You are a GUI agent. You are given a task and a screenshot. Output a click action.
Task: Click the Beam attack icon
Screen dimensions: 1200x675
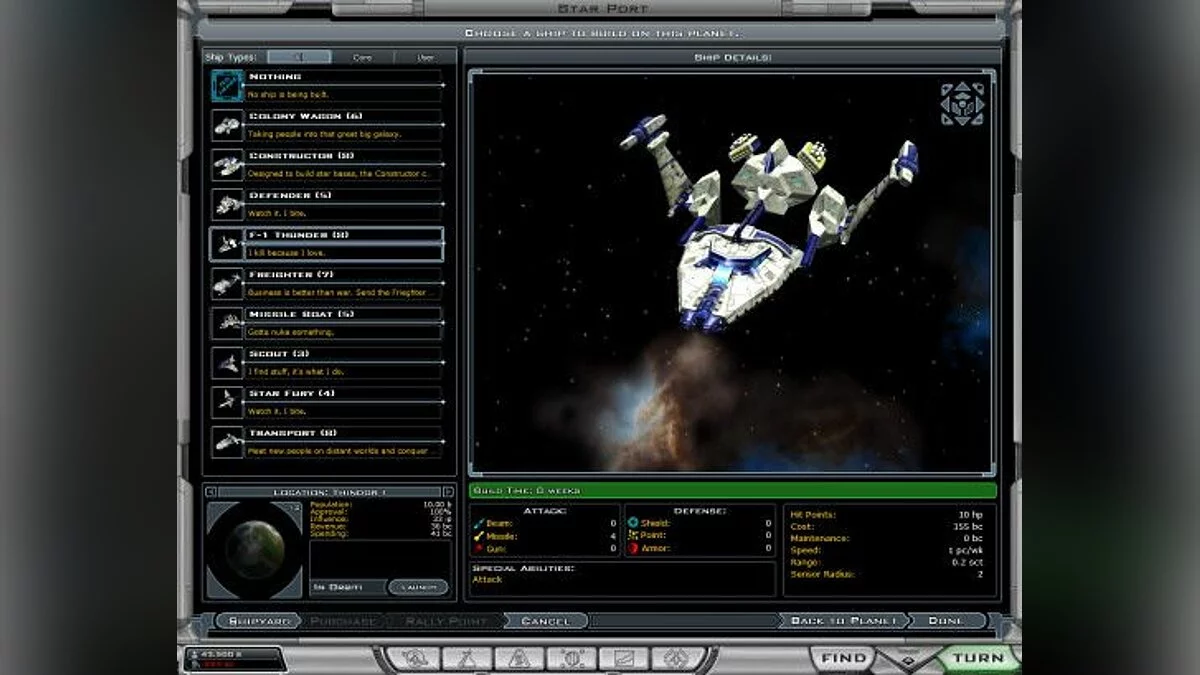[x=479, y=523]
